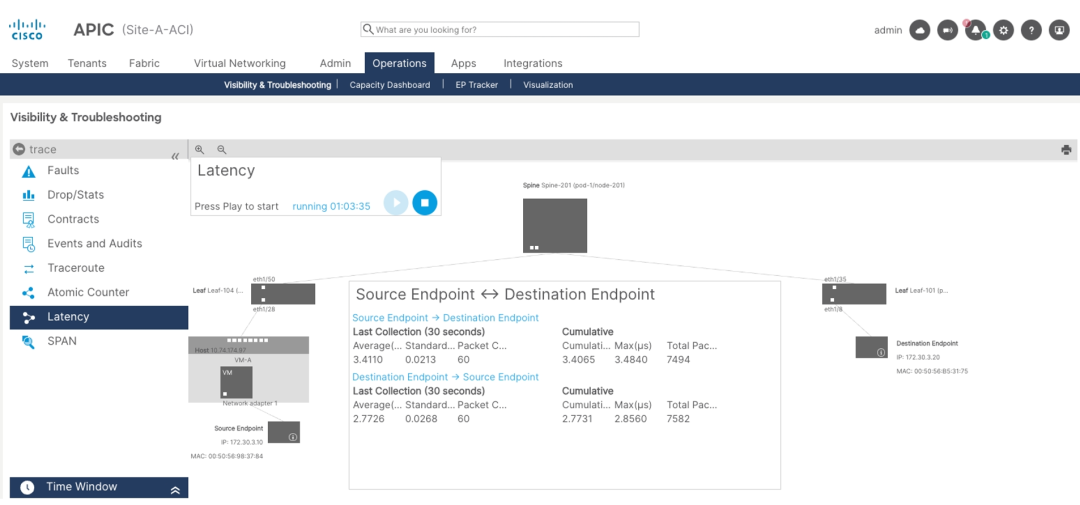1080x505 pixels.
Task: Click the max latency value 2.8560
Action: pos(631,418)
